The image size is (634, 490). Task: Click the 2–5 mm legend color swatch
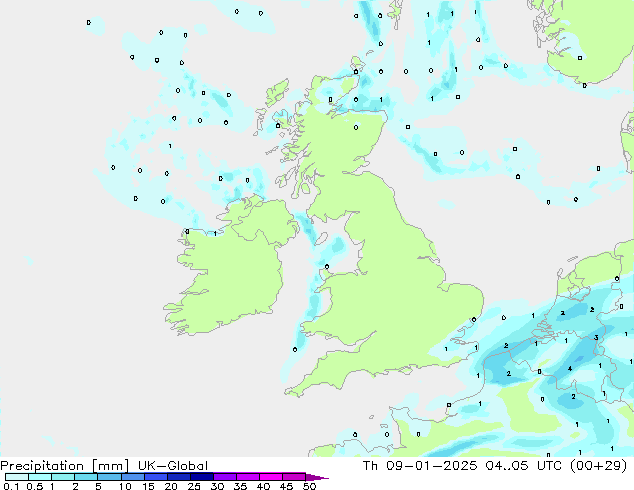click(x=86, y=477)
